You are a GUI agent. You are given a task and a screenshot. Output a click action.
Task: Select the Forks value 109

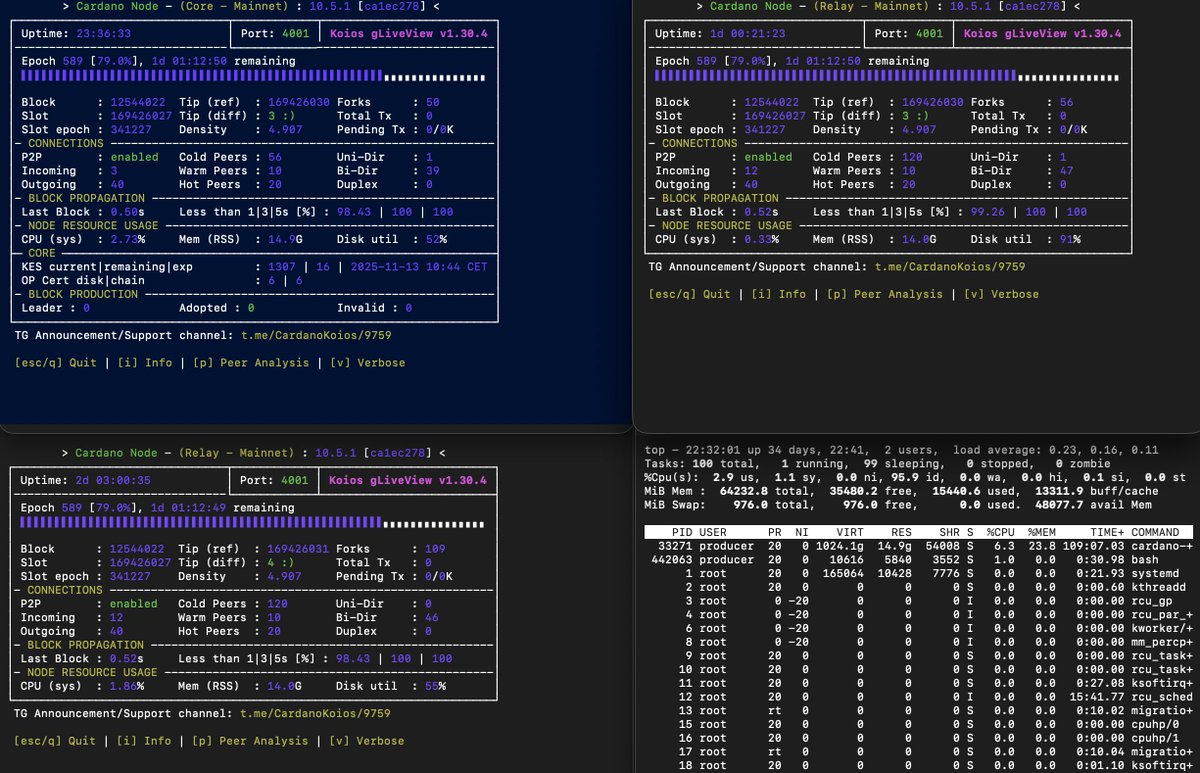[x=435, y=549]
